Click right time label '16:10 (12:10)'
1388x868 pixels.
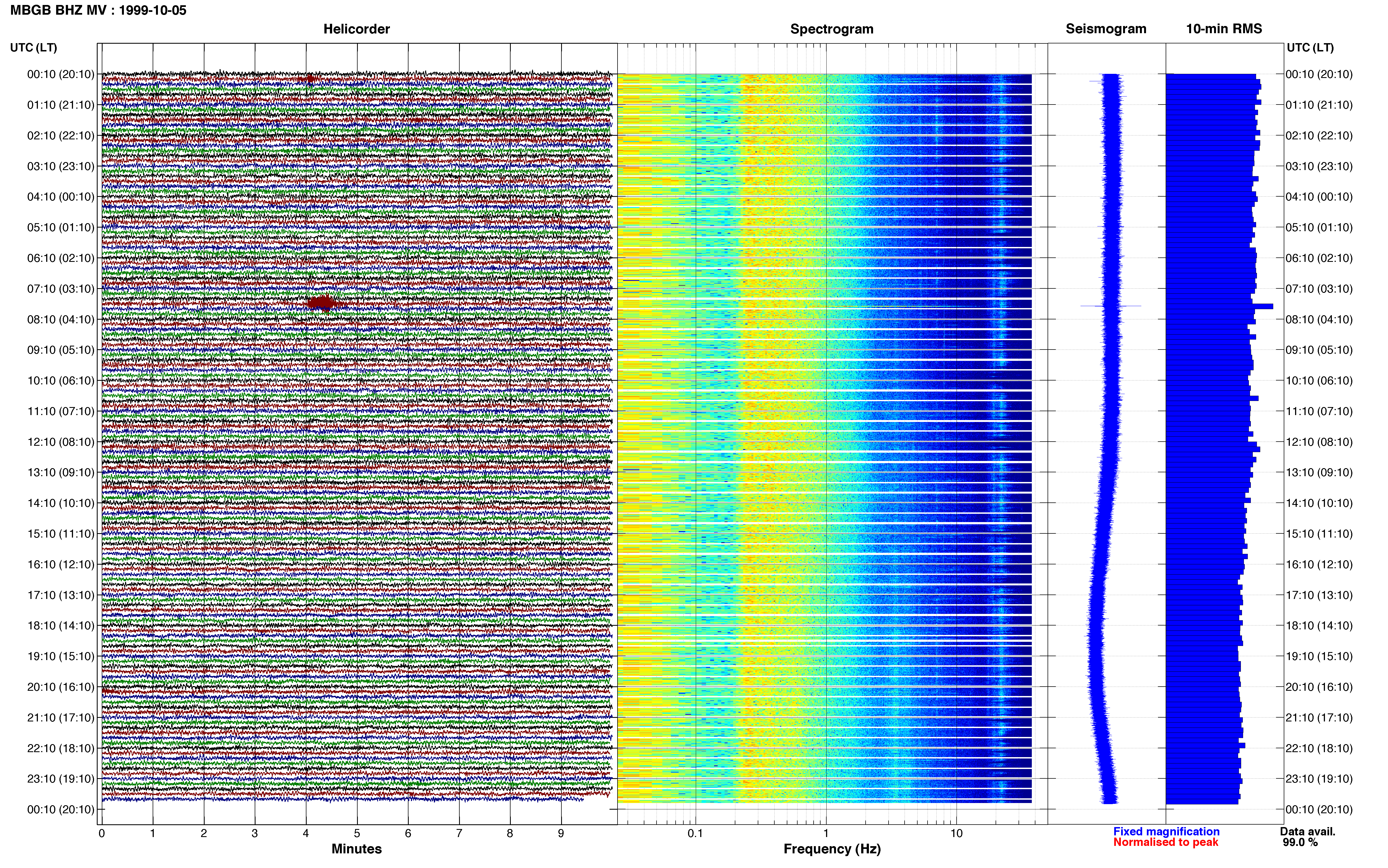[1319, 564]
